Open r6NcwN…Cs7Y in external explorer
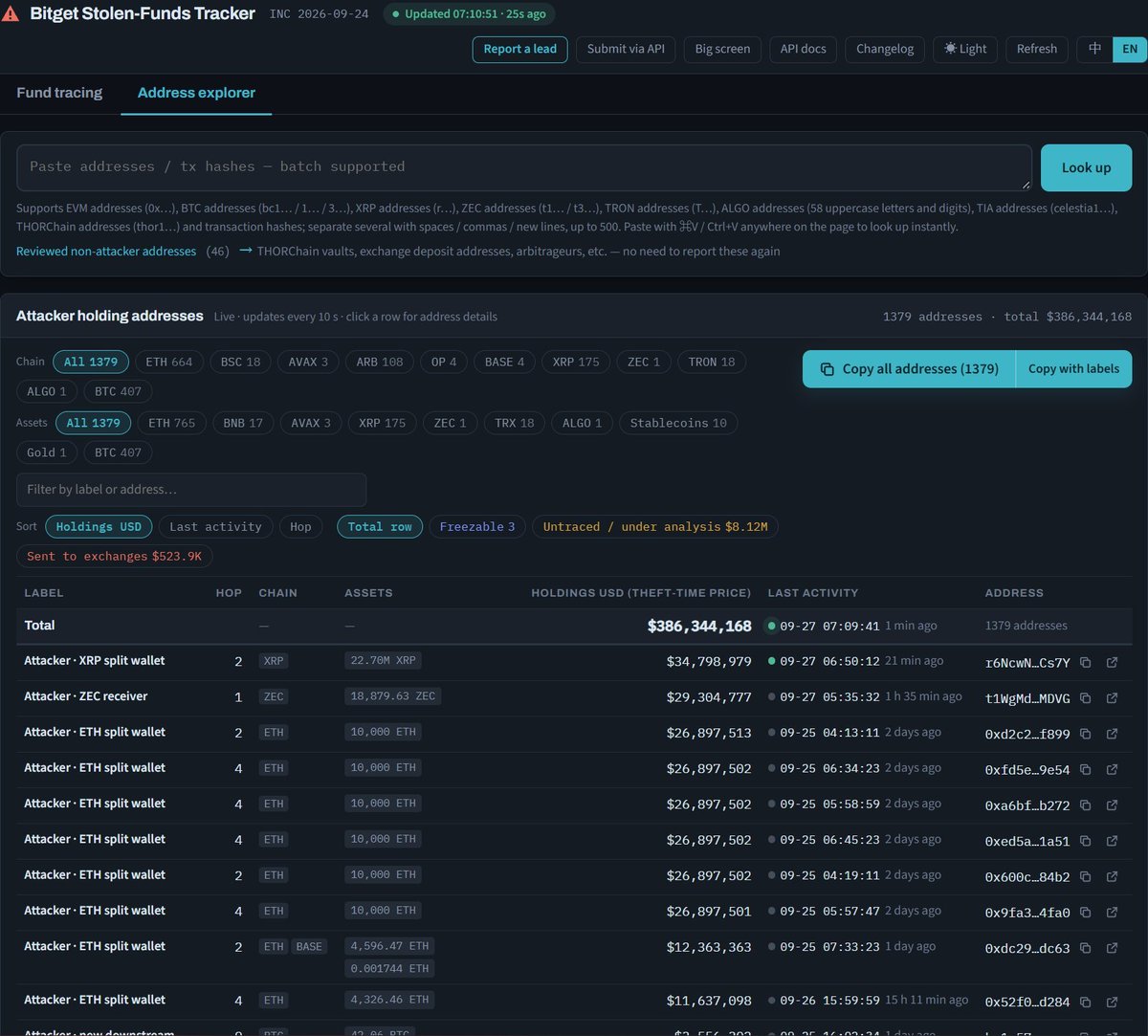Viewport: 1148px width, 1036px height. tap(1112, 662)
